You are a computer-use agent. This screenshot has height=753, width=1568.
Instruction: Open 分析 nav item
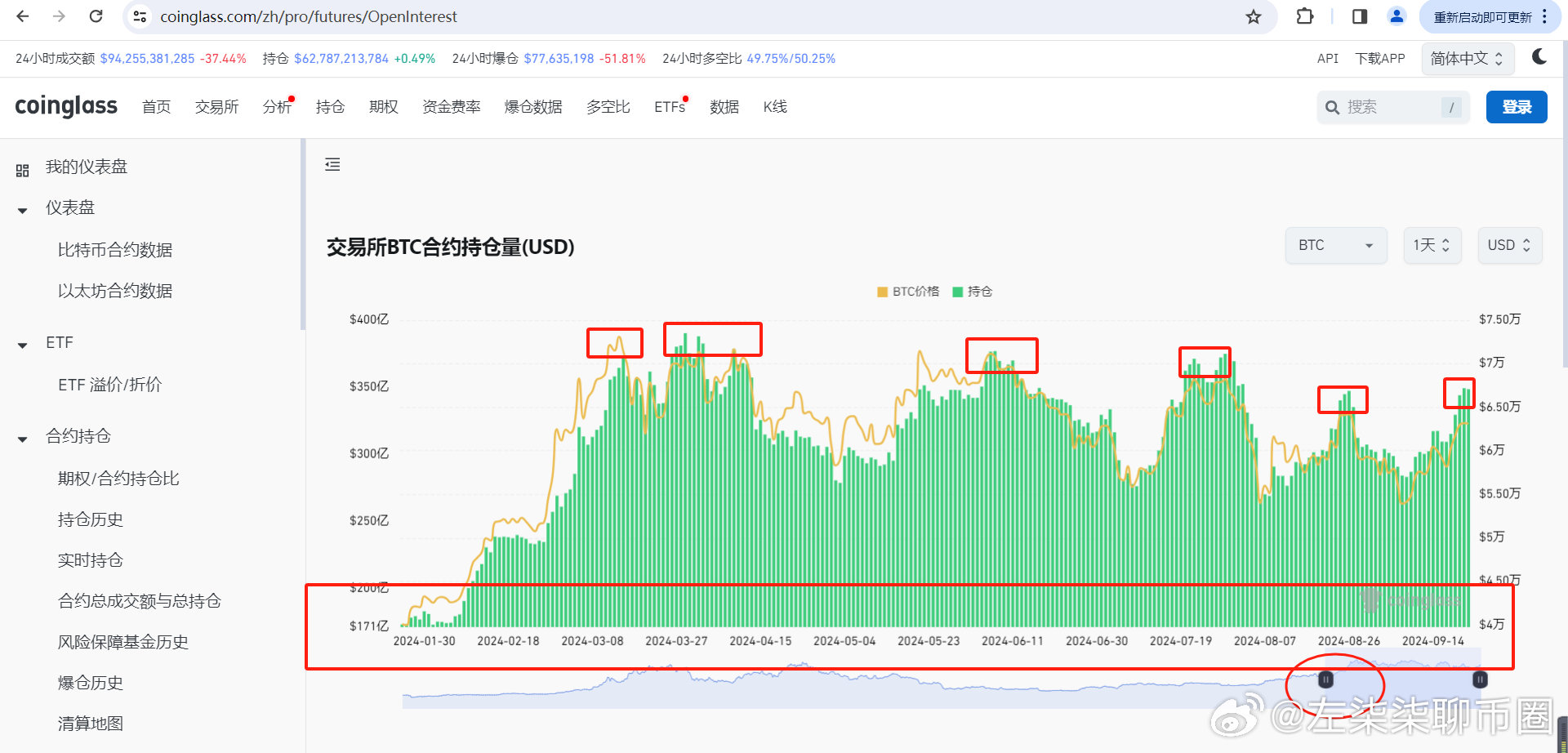pos(277,107)
